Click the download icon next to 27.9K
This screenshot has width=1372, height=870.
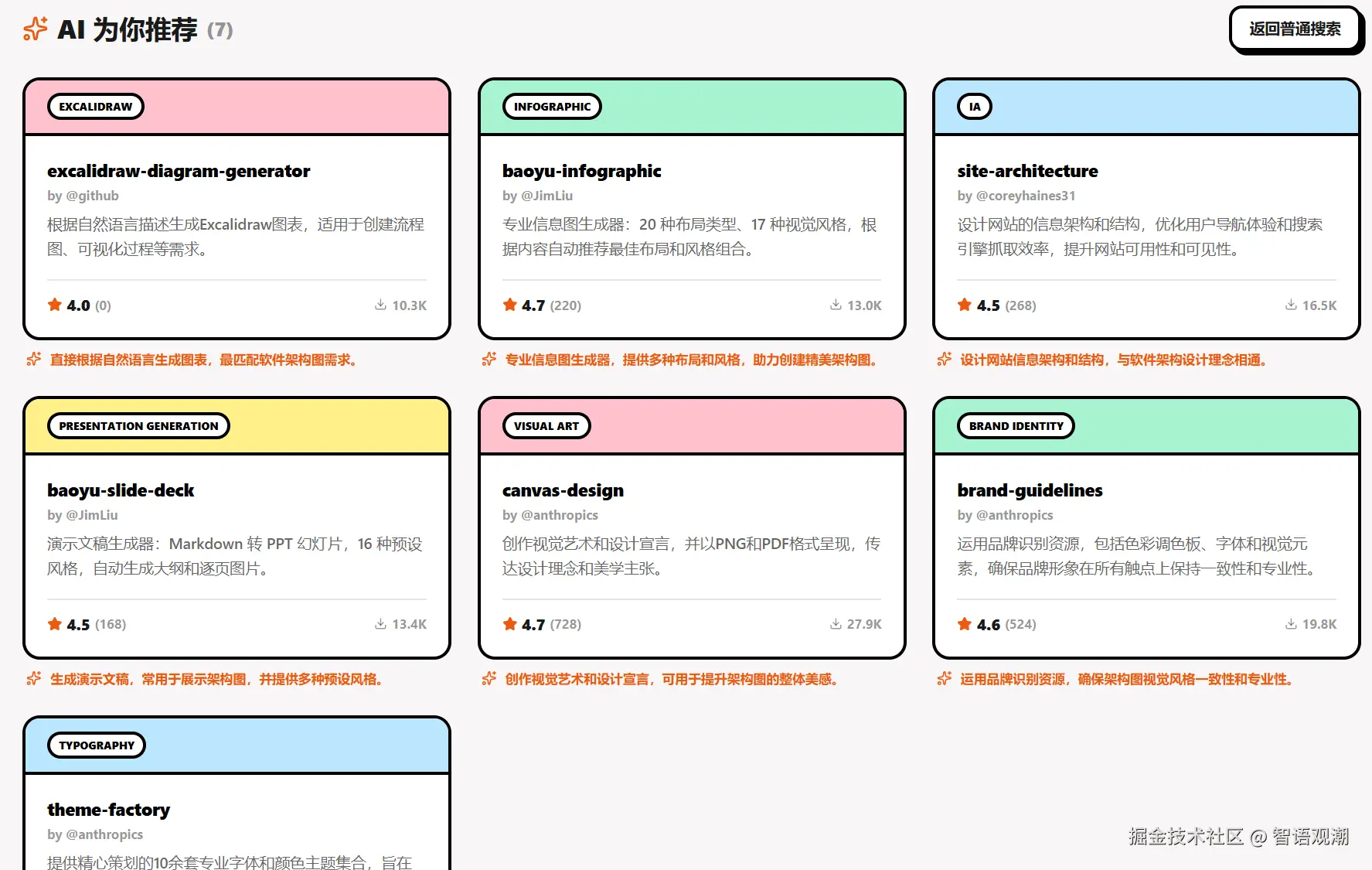coord(836,624)
